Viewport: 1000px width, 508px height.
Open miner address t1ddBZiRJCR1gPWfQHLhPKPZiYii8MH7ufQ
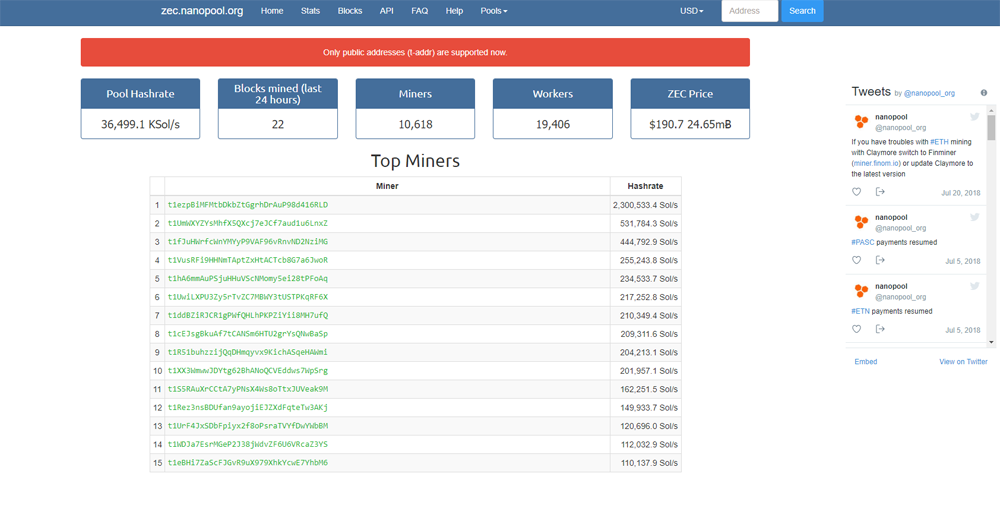(x=247, y=316)
